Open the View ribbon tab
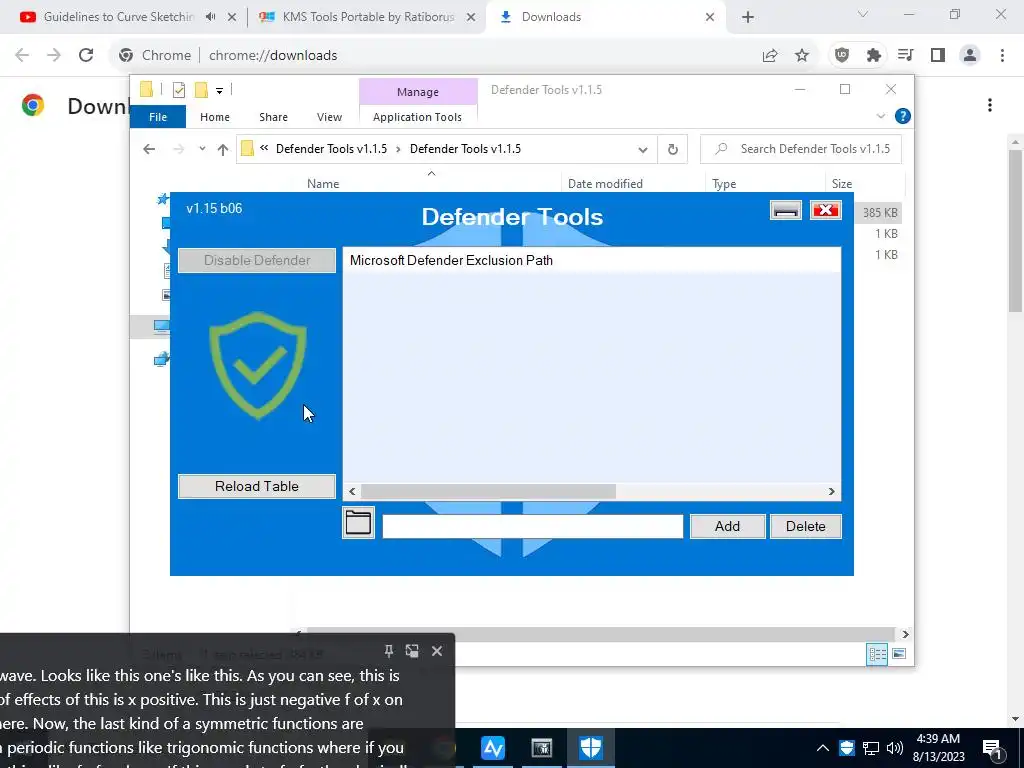Viewport: 1024px width, 768px height. coord(329,117)
